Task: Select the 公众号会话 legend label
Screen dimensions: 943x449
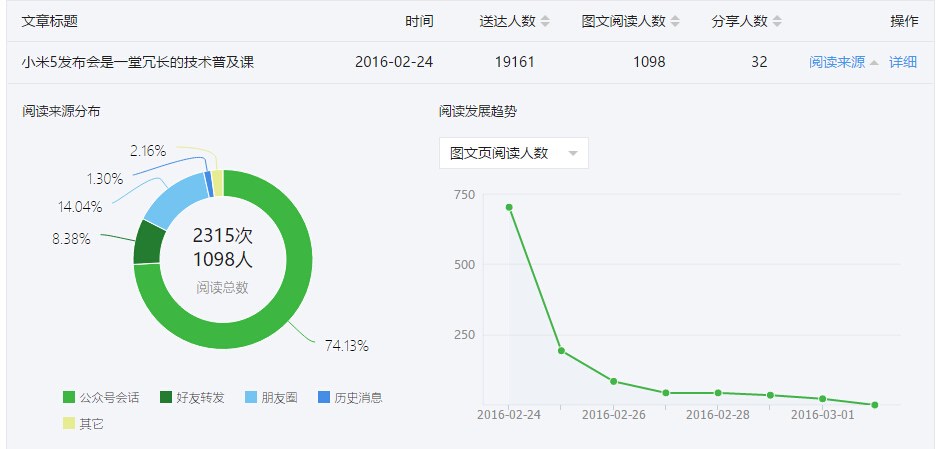Action: tap(109, 398)
